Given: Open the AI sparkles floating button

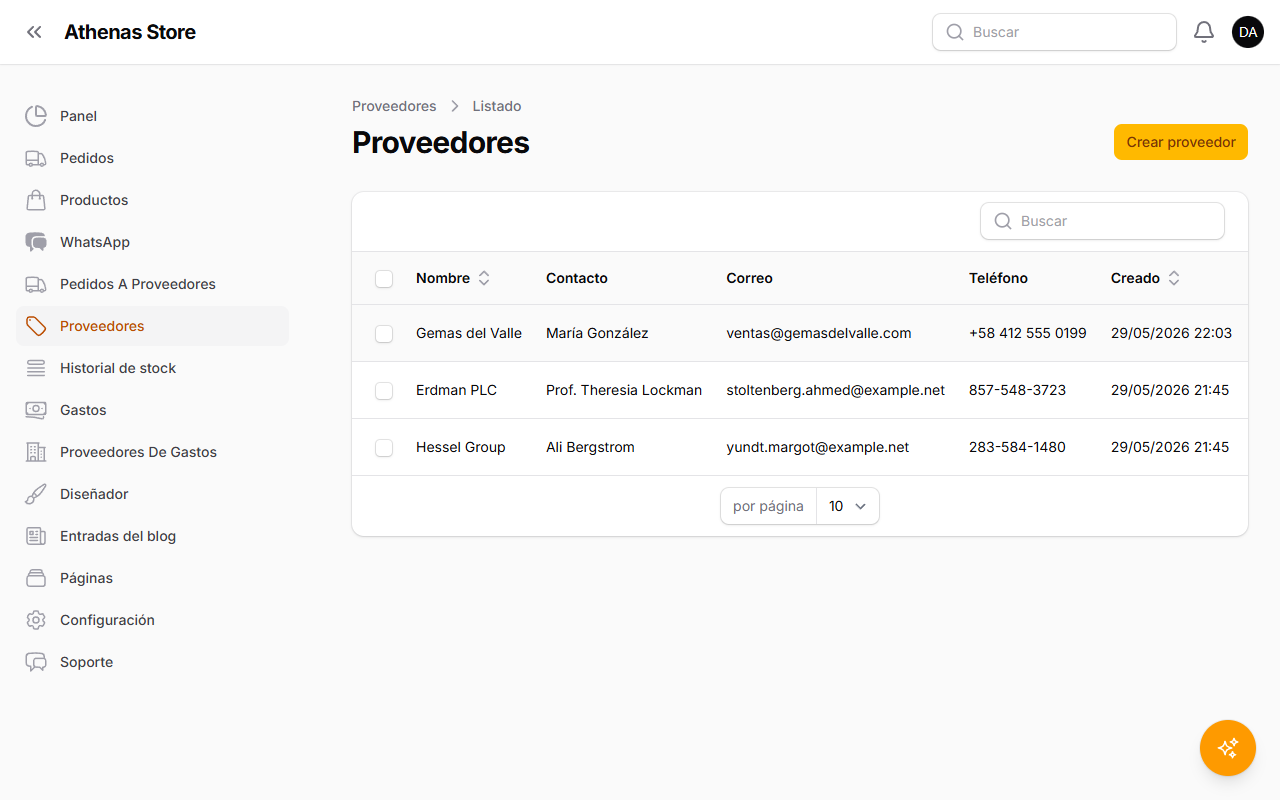Looking at the screenshot, I should point(1228,748).
